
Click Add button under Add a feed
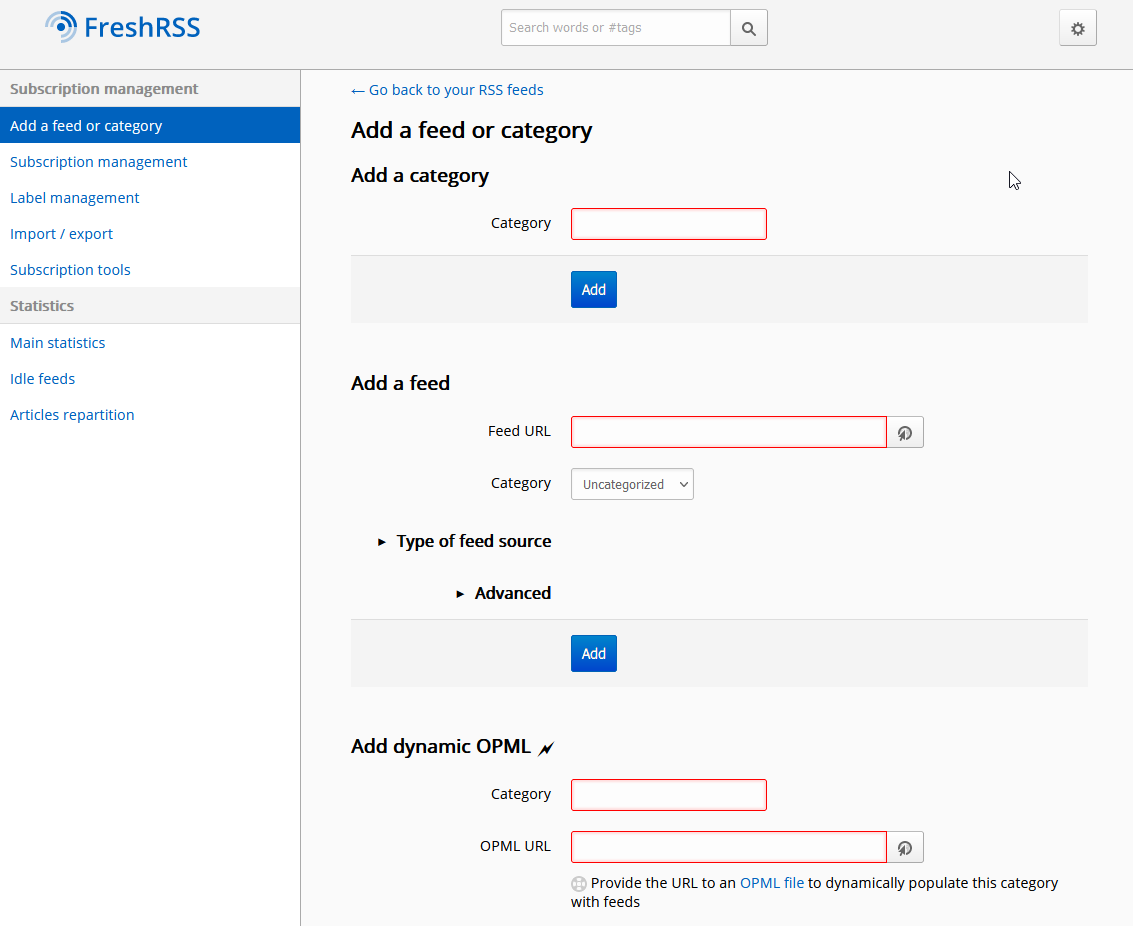(594, 654)
